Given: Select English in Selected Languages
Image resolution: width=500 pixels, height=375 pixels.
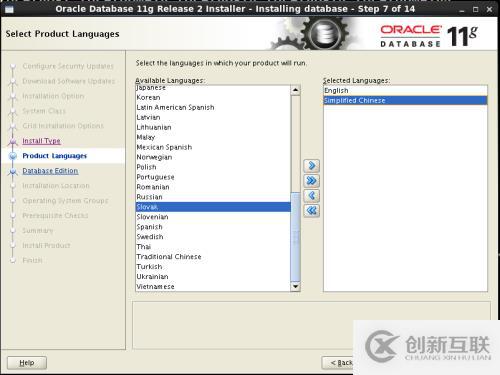Looking at the screenshot, I should click(405, 91).
